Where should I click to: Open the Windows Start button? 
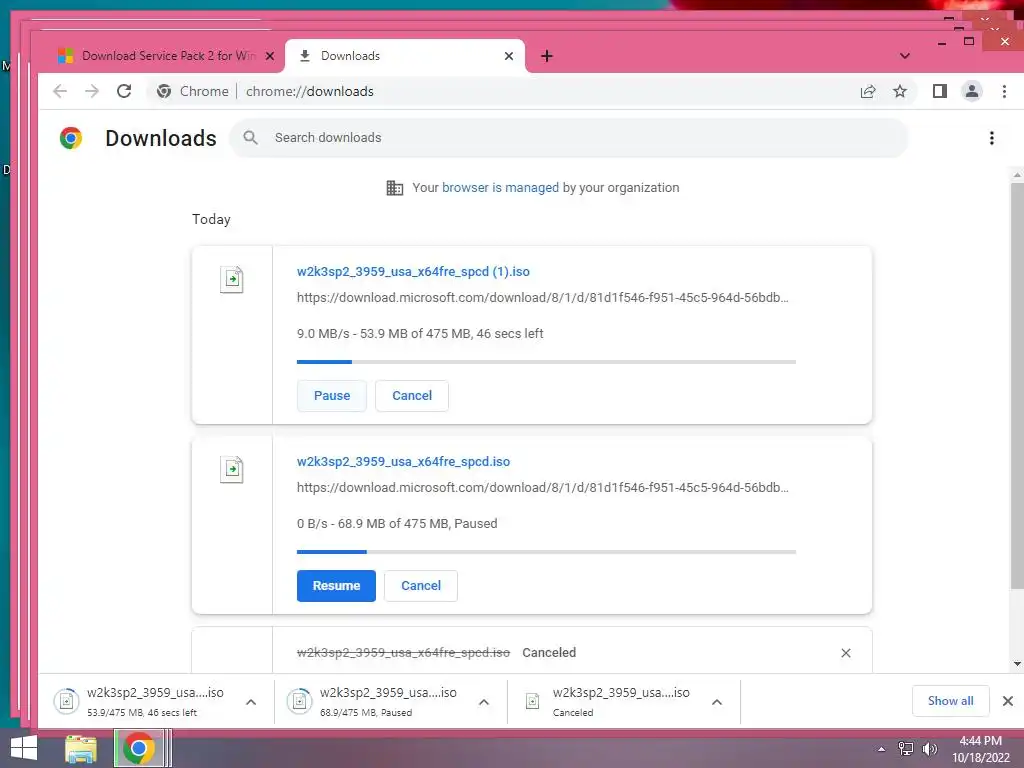click(x=24, y=748)
